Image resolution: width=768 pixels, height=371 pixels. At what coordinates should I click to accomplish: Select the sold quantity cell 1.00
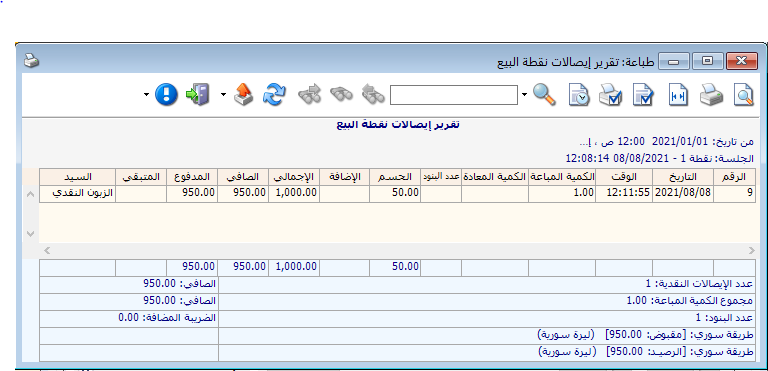[x=562, y=193]
